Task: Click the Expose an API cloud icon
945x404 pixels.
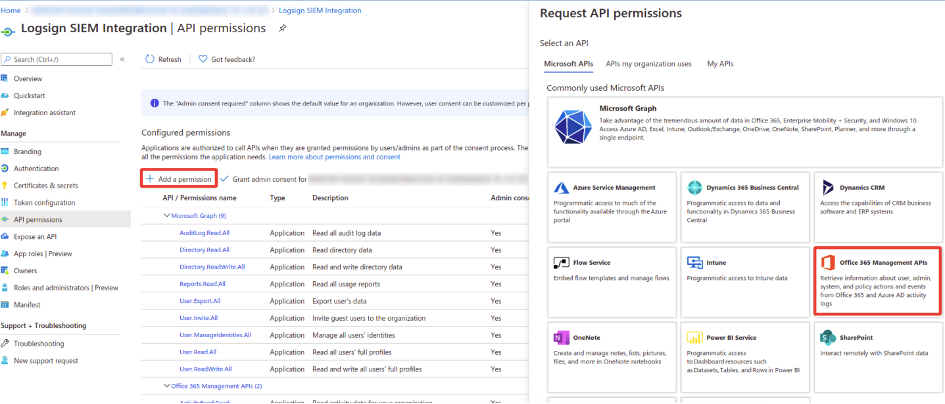Action: click(5, 236)
